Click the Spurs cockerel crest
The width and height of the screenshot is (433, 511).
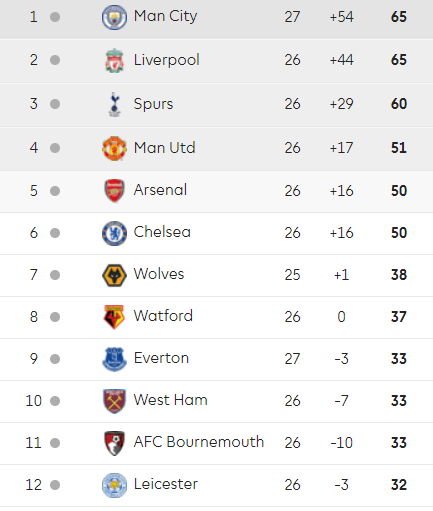114,104
